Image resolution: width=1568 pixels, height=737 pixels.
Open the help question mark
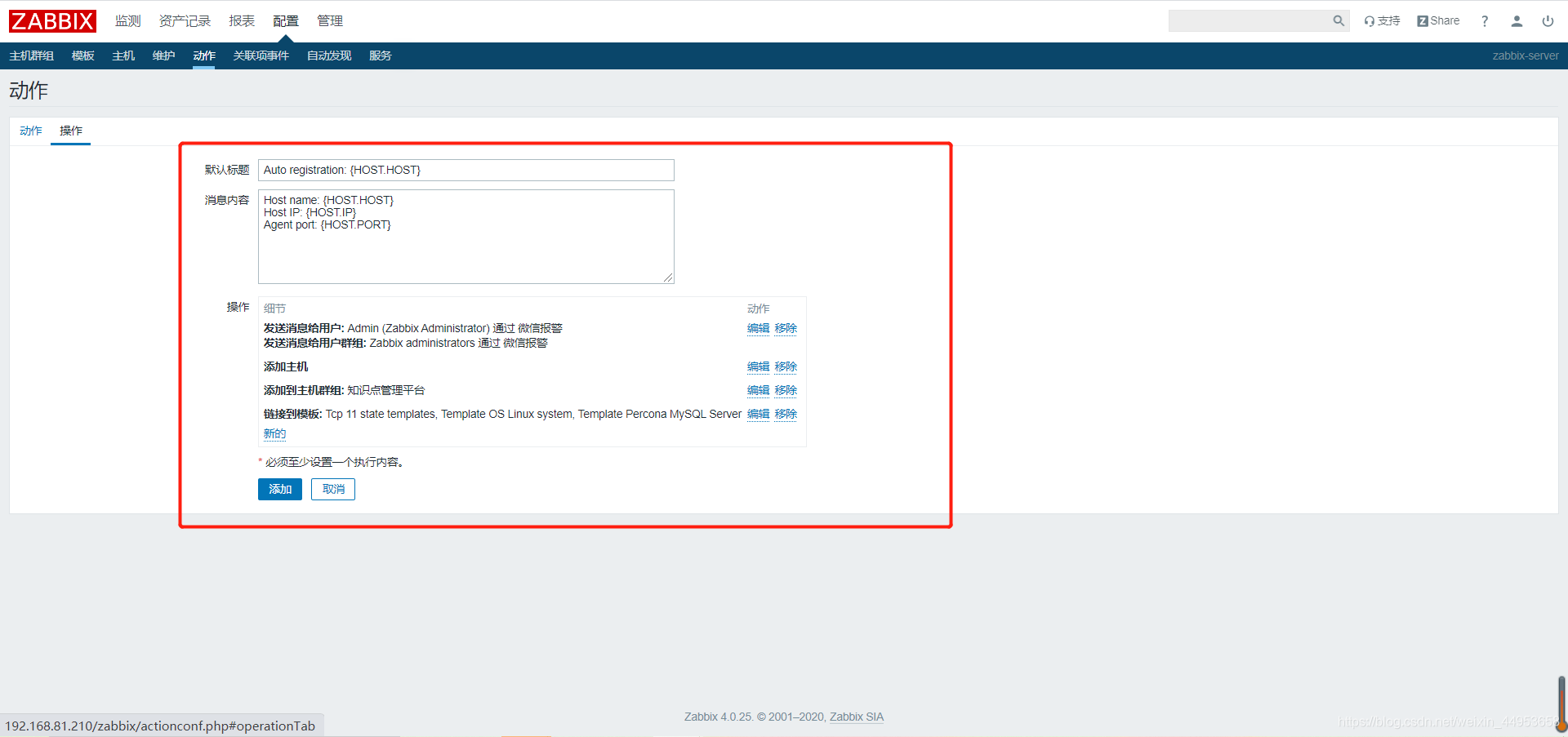point(1485,21)
